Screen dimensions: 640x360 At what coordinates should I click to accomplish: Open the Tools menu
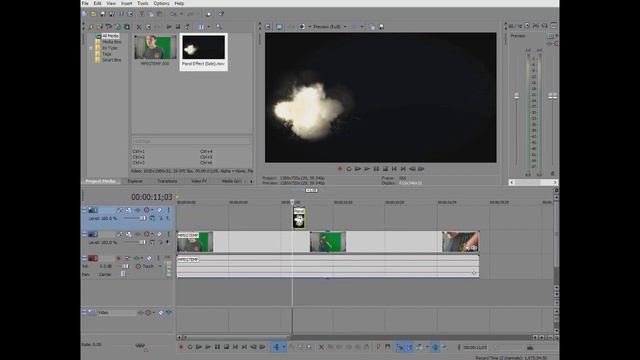click(x=142, y=3)
